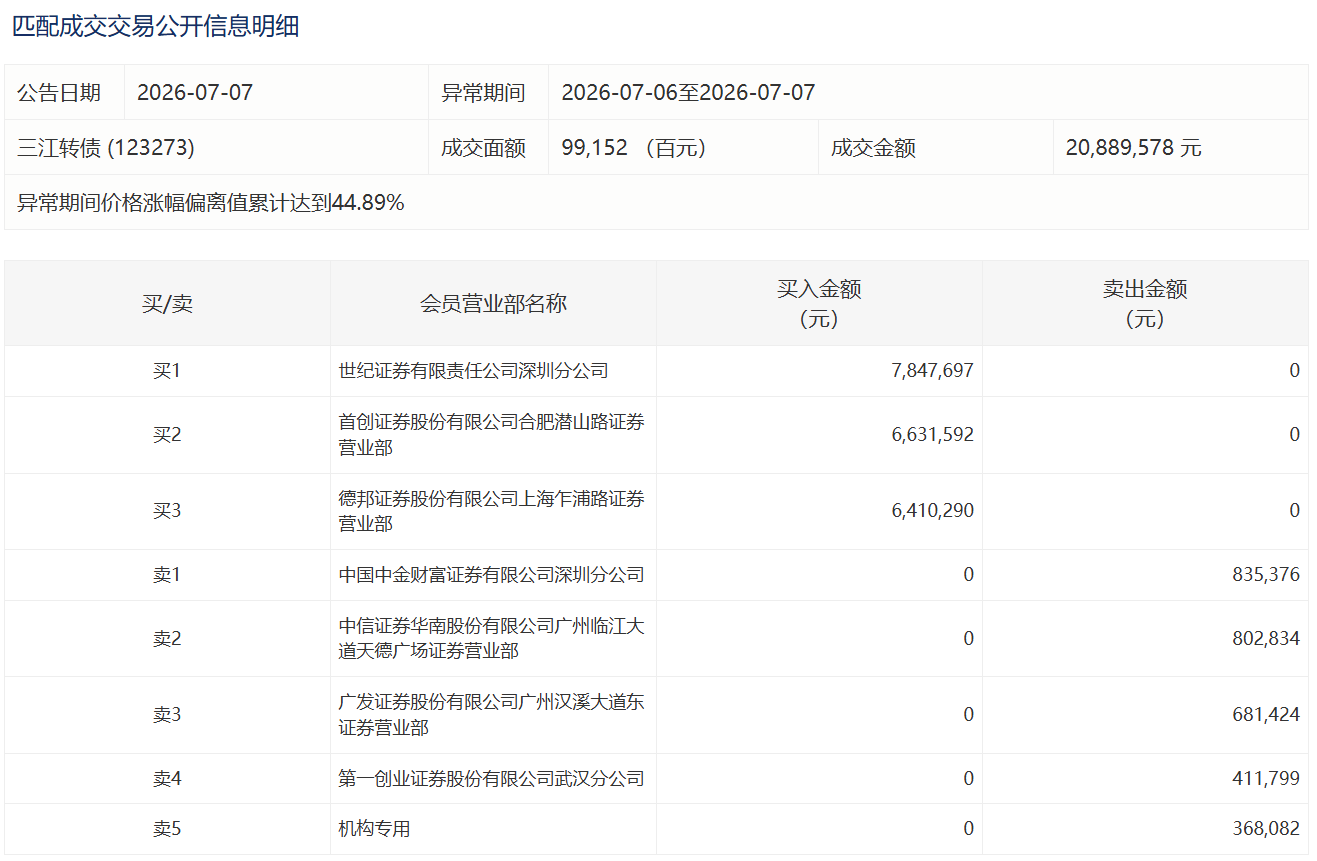Select the heading 匹配成交交易公开信息明细
Screen dimensions: 1317x861
coord(155,27)
